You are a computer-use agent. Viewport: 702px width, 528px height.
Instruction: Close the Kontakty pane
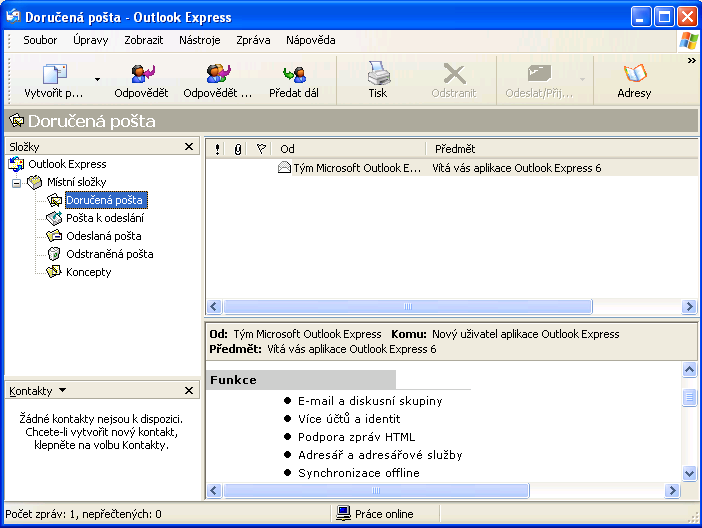[x=189, y=391]
